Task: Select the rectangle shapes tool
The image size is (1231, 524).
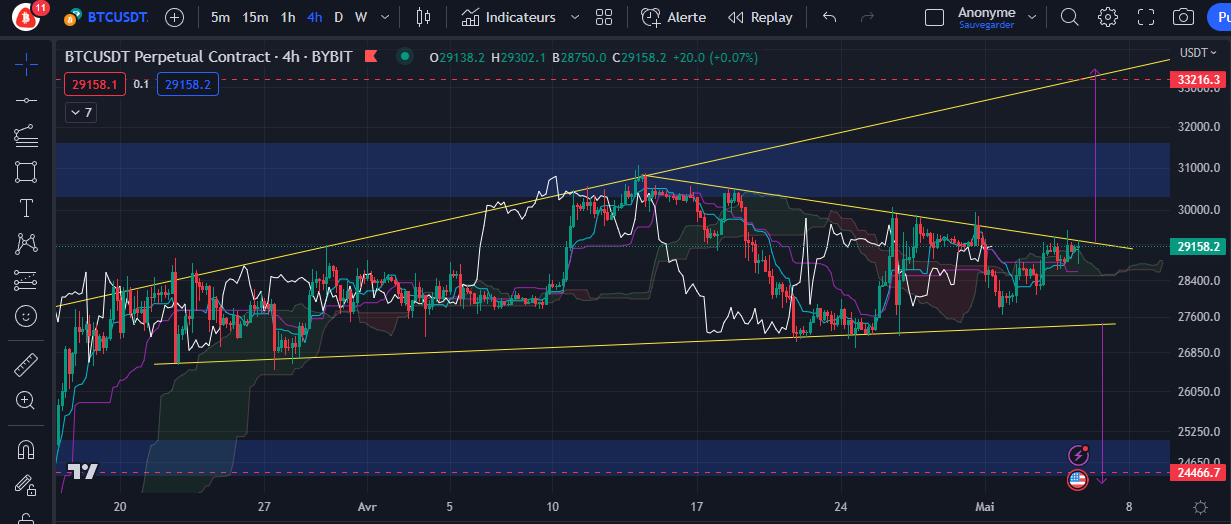Action: click(27, 171)
